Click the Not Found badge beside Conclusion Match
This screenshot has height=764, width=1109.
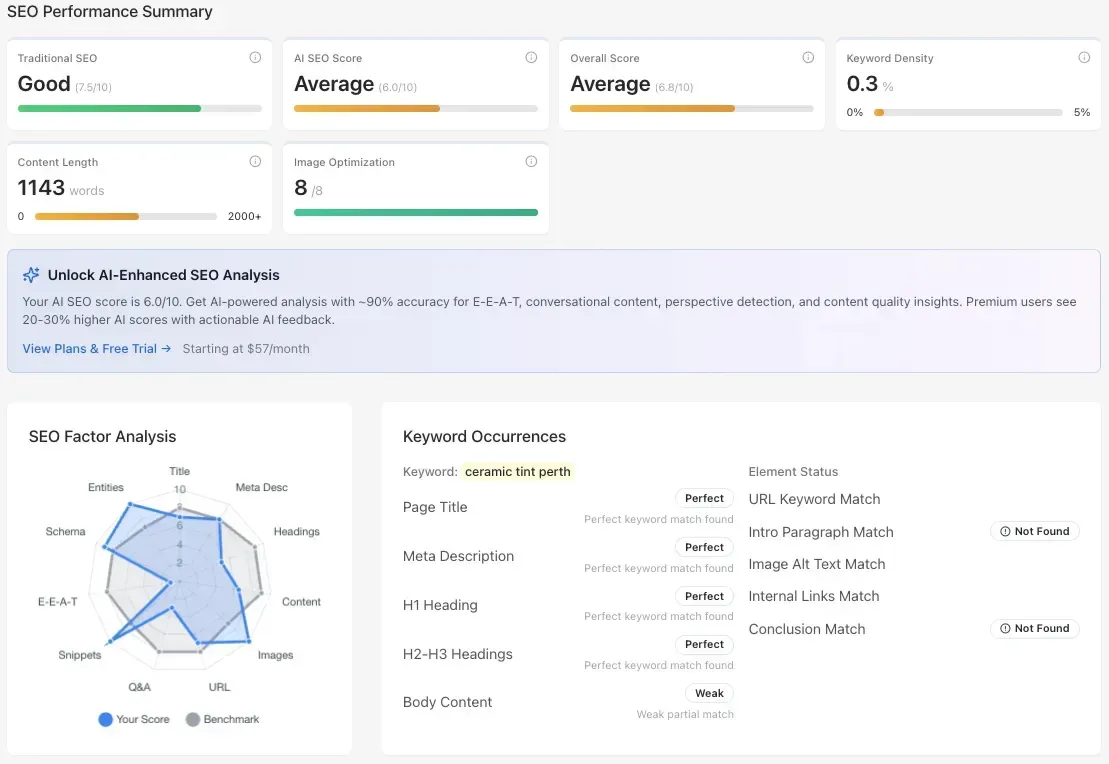tap(1035, 628)
